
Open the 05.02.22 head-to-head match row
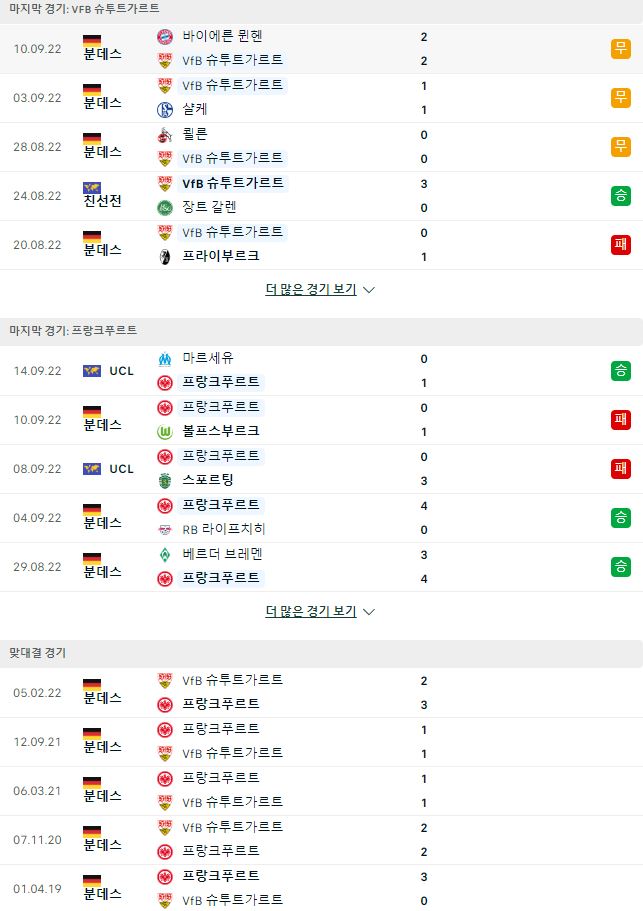(321, 693)
